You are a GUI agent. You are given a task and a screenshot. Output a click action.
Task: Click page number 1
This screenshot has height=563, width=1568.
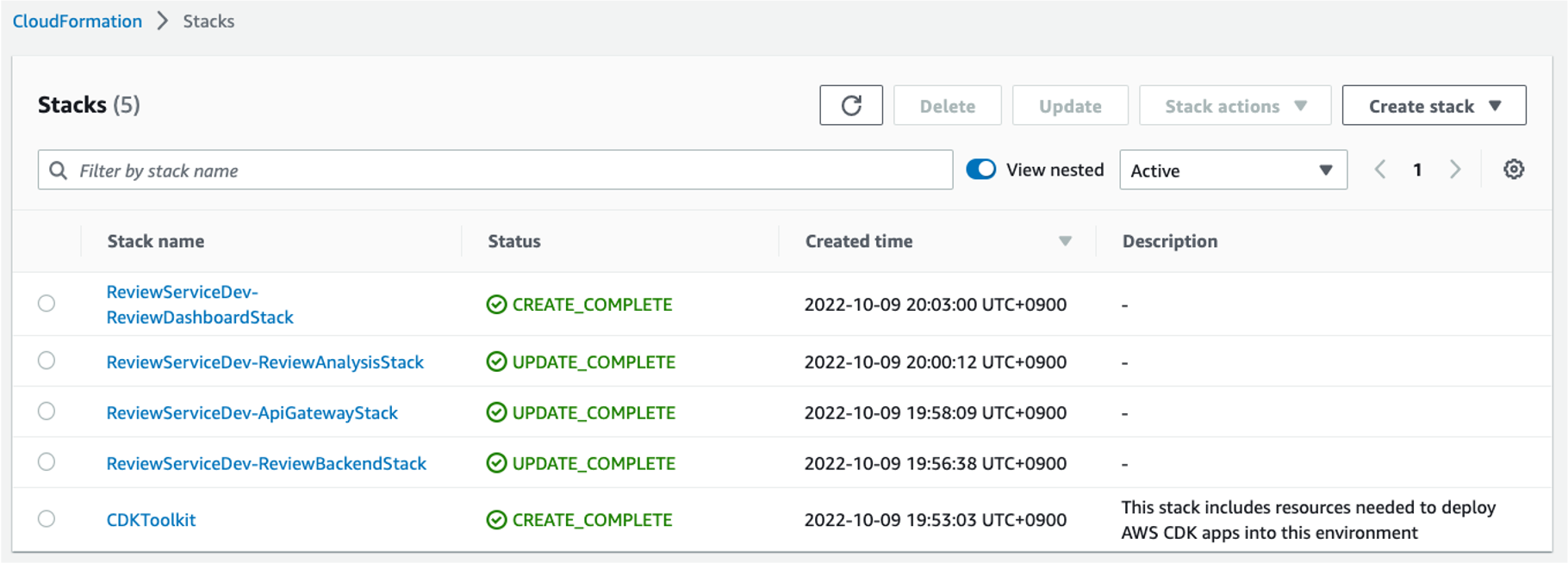click(x=1417, y=170)
